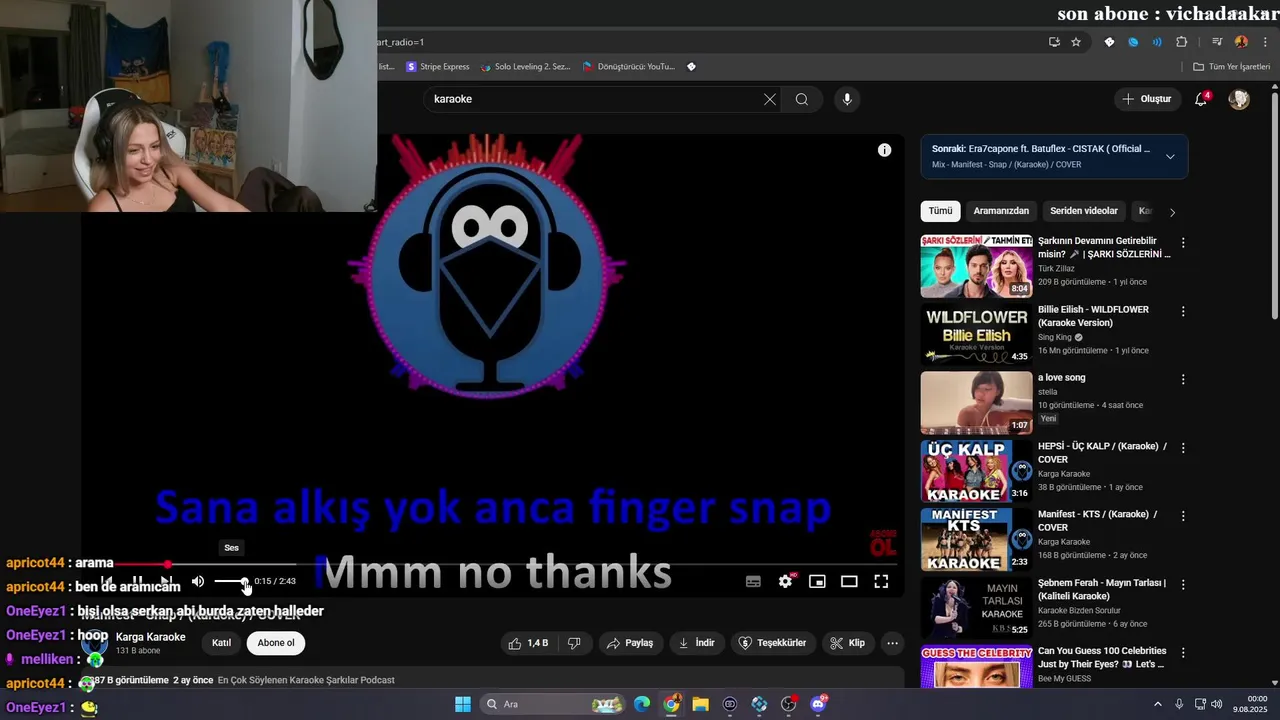Toggle subtitles on the video

click(753, 581)
